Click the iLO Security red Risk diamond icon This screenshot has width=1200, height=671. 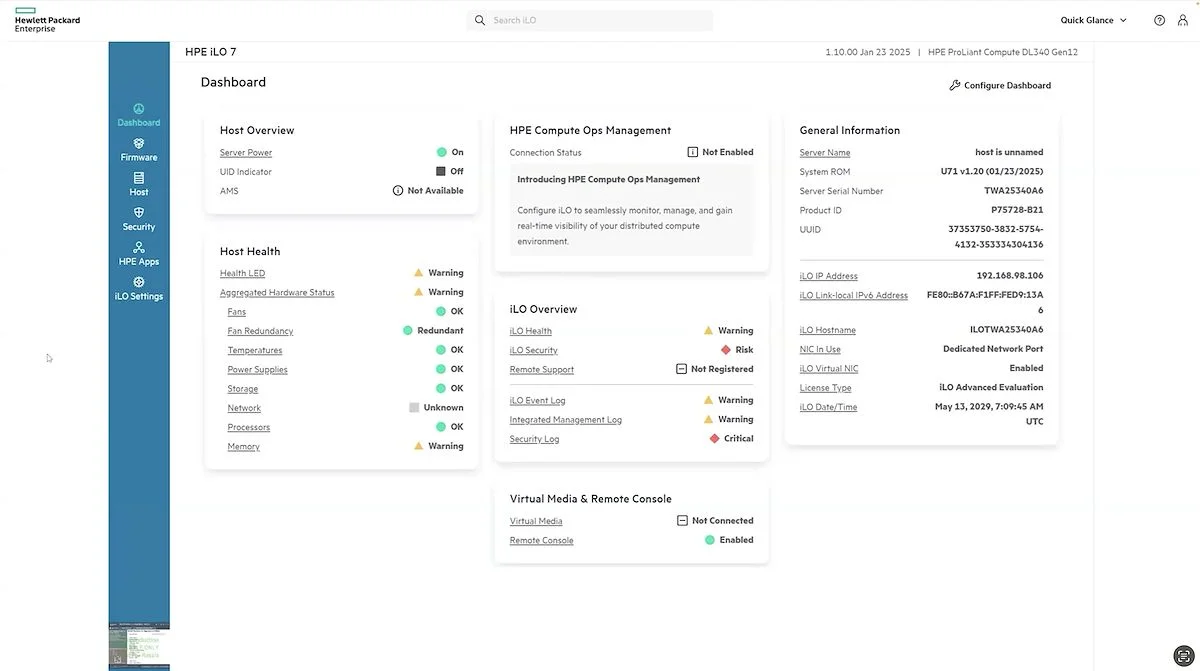pos(726,350)
